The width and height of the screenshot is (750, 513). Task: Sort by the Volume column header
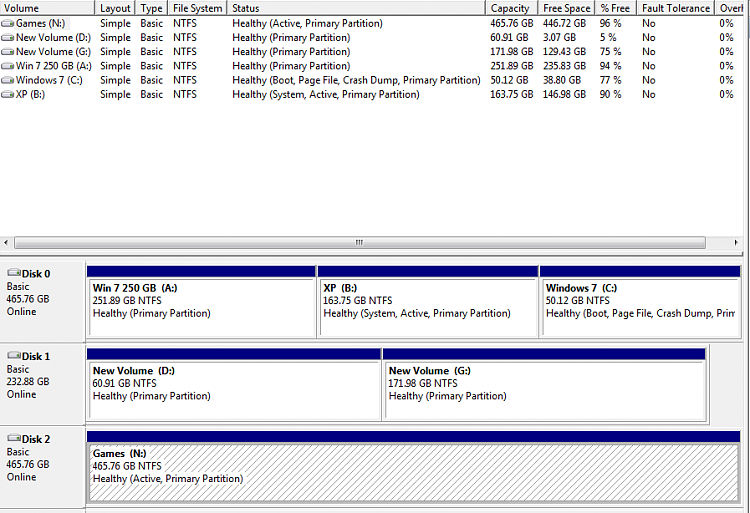pyautogui.click(x=47, y=8)
